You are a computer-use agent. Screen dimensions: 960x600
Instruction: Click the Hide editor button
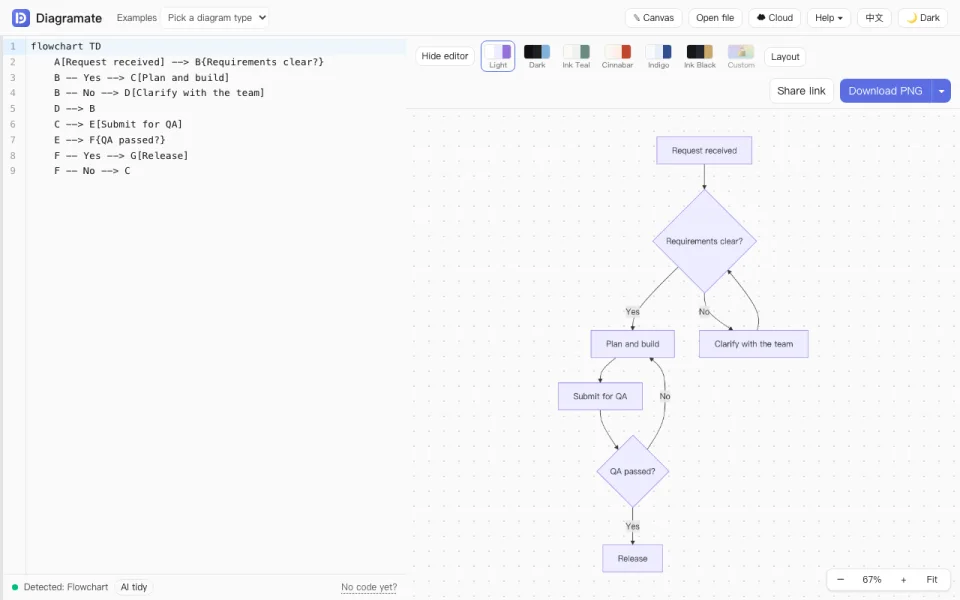(x=444, y=56)
